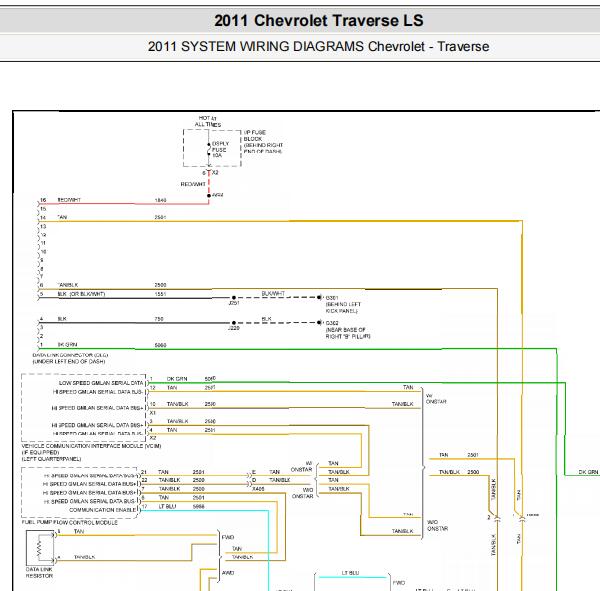Click the "BLK/WHT" dashed wire label

(273, 293)
